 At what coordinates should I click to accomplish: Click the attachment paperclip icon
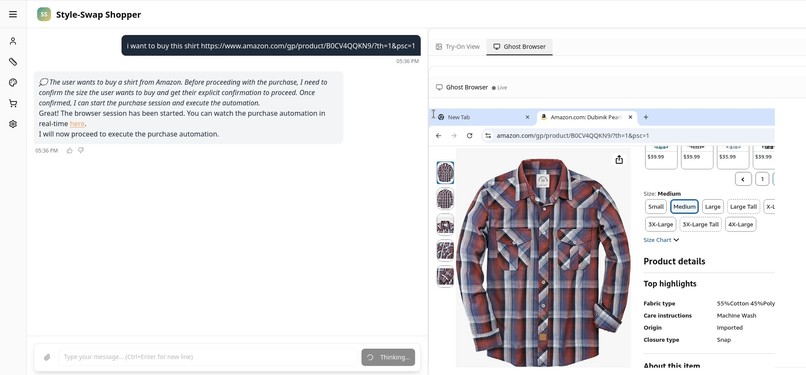tap(47, 357)
